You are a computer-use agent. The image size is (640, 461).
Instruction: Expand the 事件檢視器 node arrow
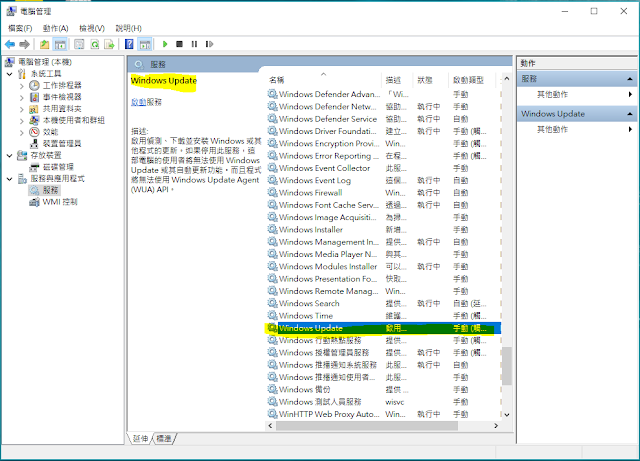(x=22, y=97)
